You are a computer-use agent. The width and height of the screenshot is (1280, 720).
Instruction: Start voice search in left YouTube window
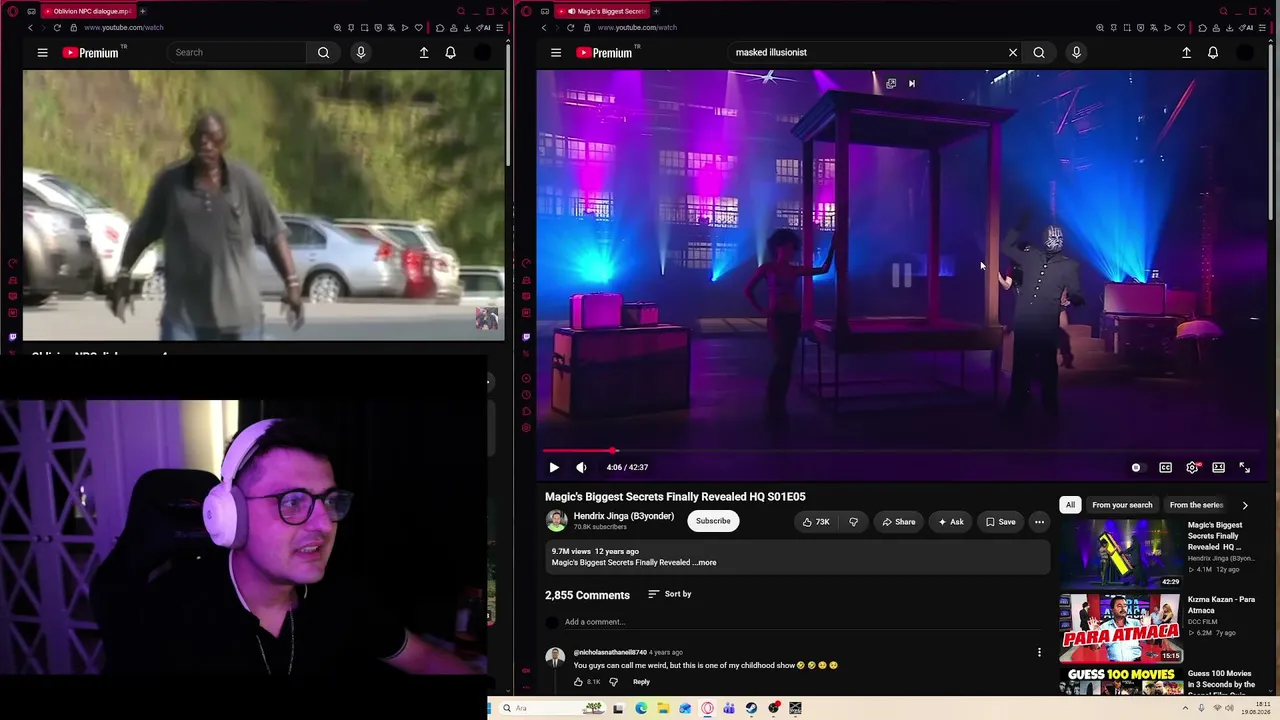(361, 52)
